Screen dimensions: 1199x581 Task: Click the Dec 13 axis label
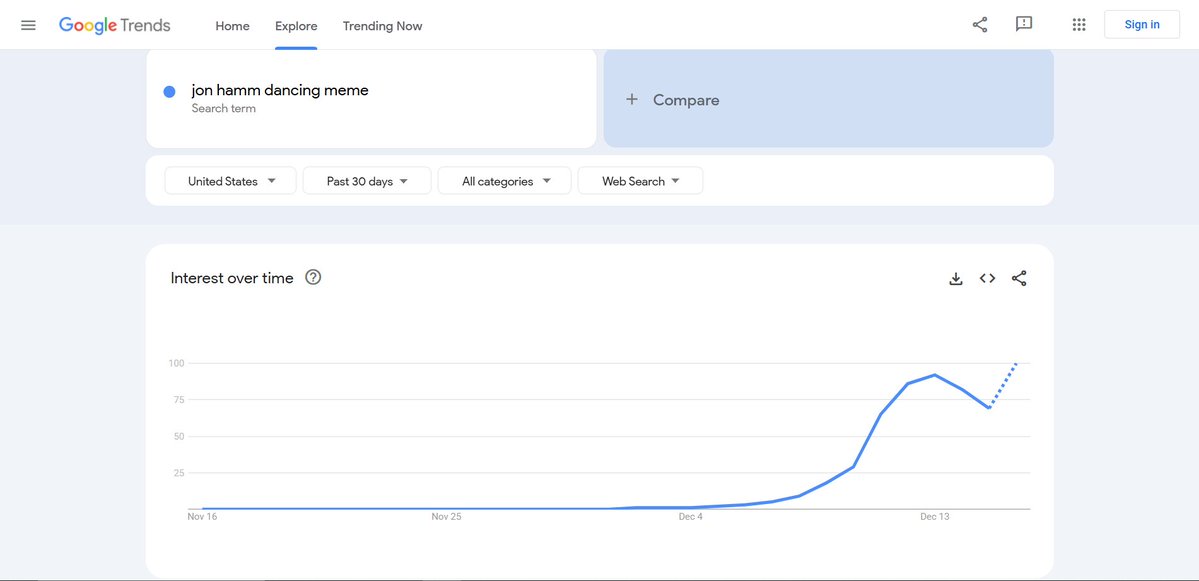[934, 517]
